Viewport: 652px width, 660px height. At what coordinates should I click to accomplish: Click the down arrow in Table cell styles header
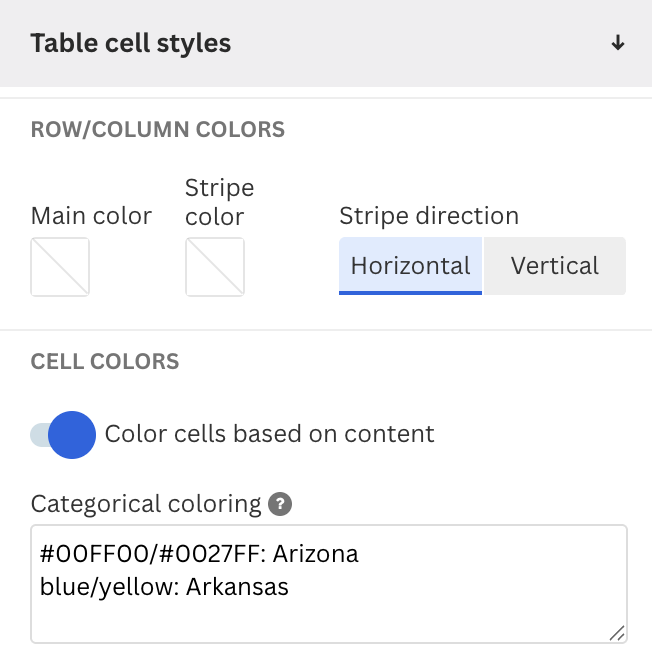tap(617, 43)
